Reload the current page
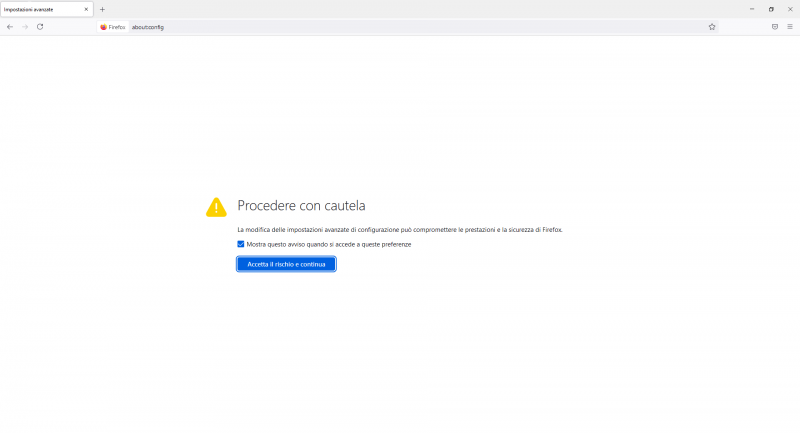This screenshot has width=800, height=433. pos(40,27)
